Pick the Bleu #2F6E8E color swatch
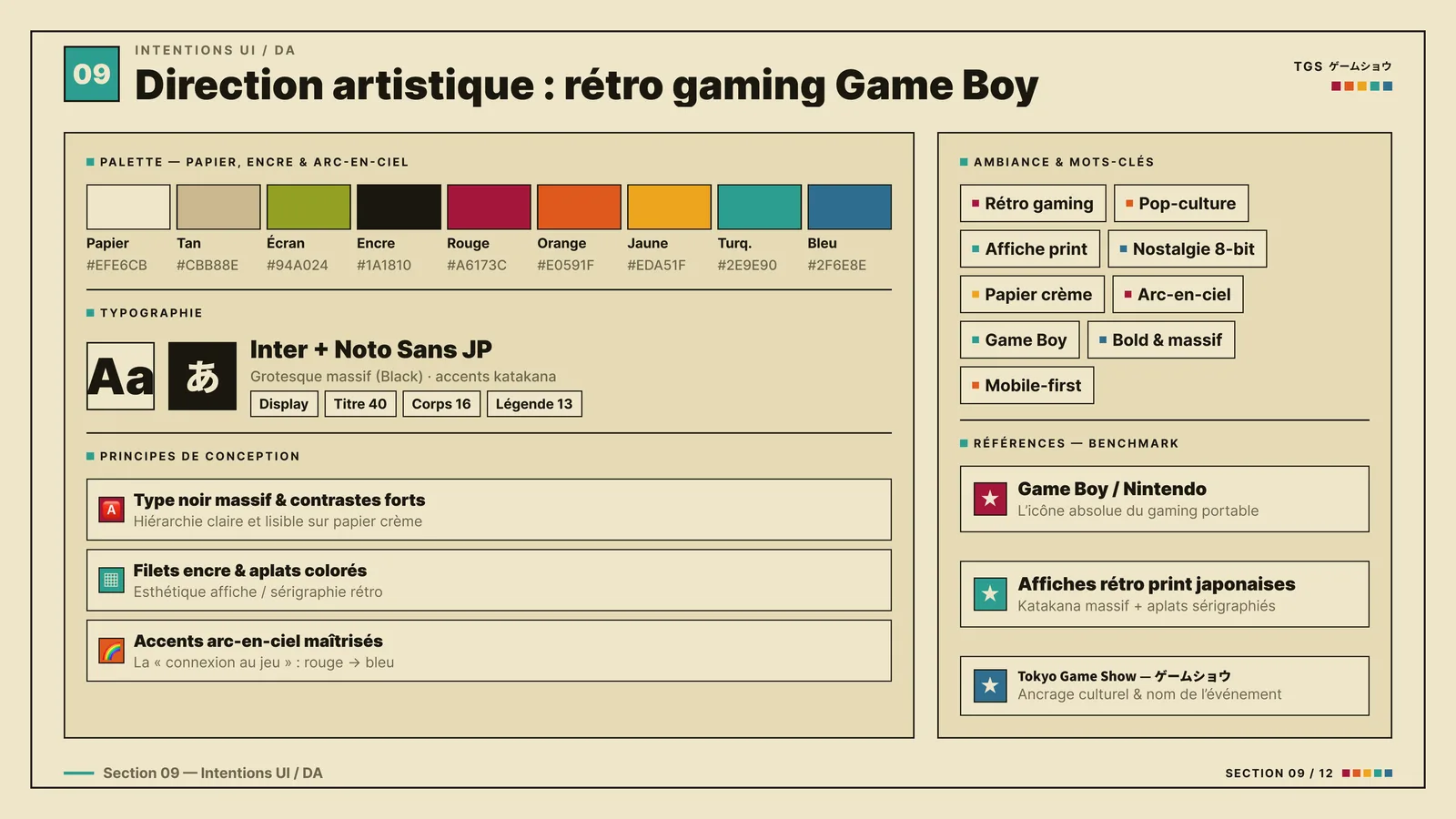The width and height of the screenshot is (1456, 819). tap(849, 207)
